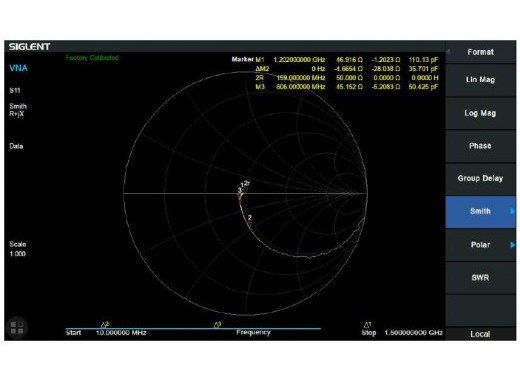Select marker 2 triangle on frequency bar

(105, 324)
